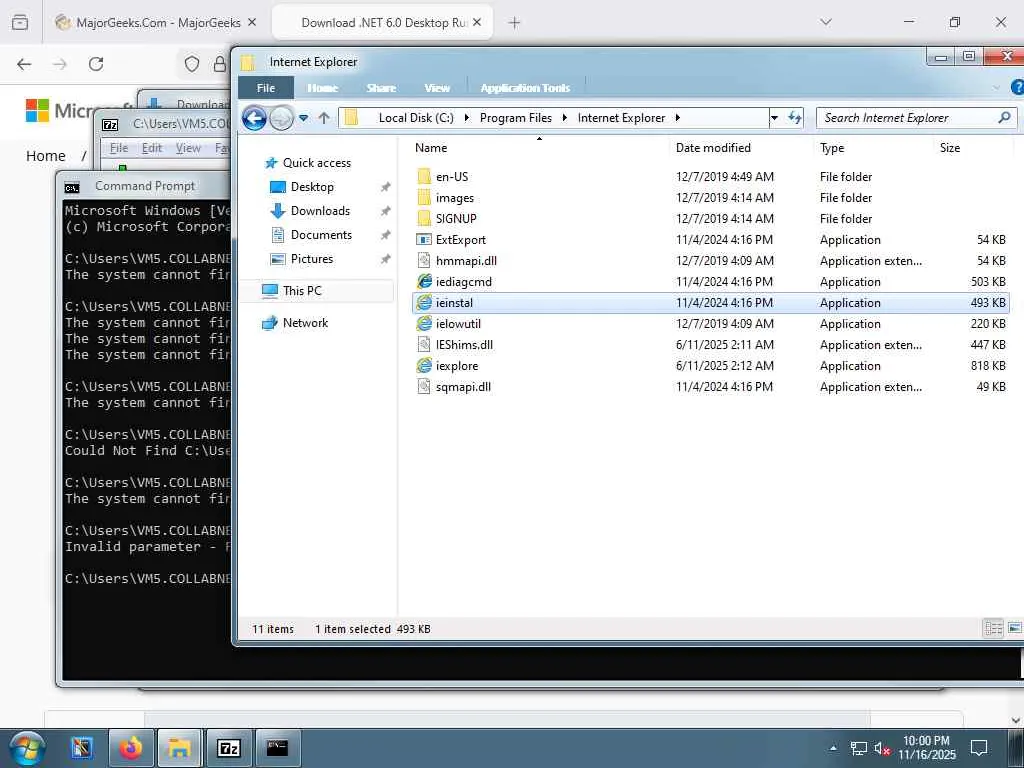
Task: Select Local Disk (C:) in address bar
Action: coord(416,118)
